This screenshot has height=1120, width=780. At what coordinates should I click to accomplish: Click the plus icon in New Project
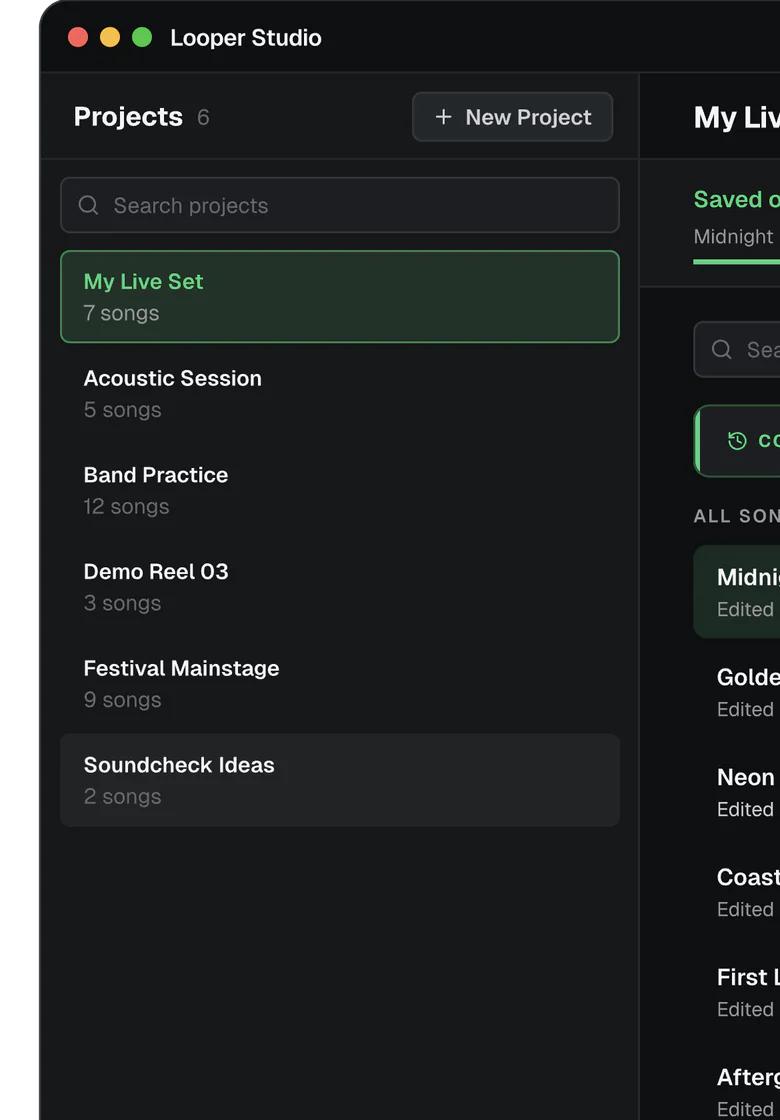pos(444,116)
